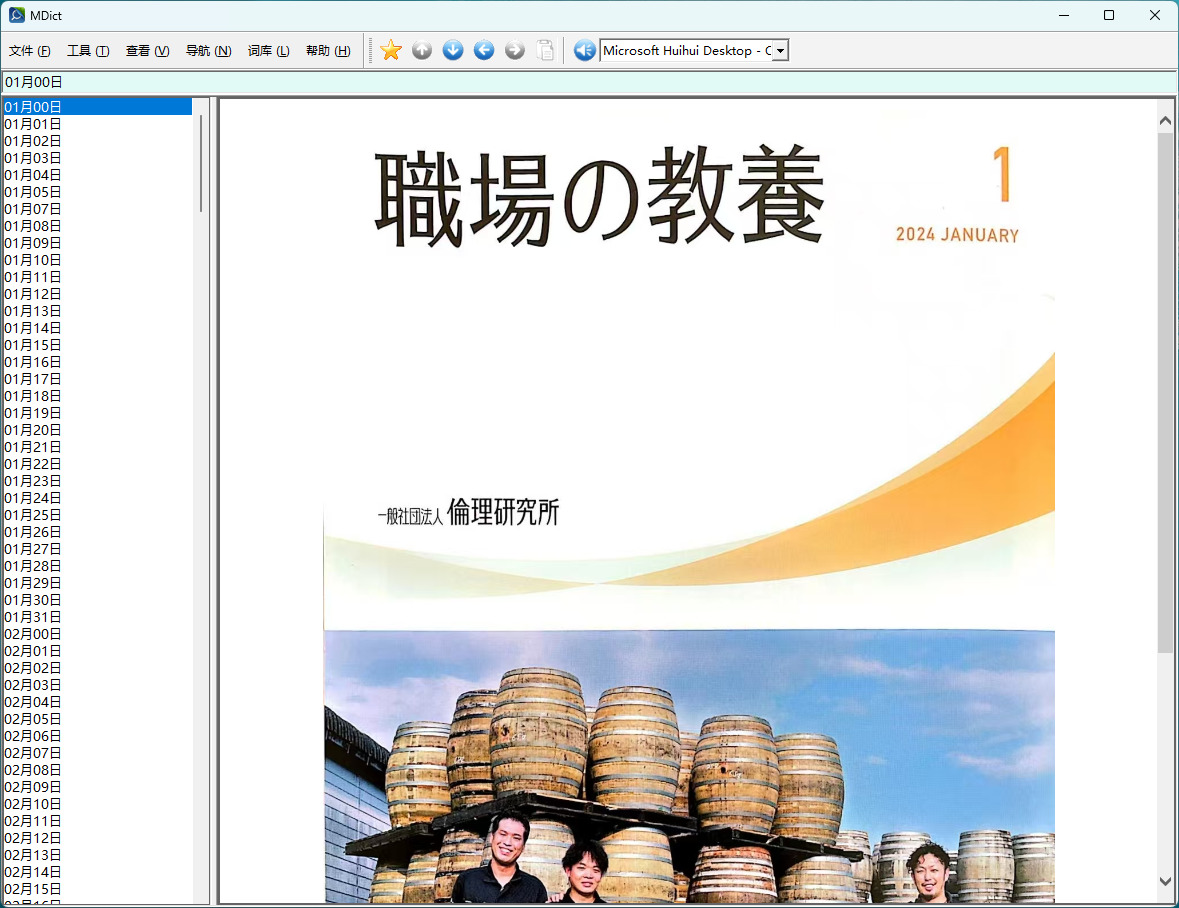Expand the Microsoft Huihui Desktop voice dropdown
This screenshot has width=1179, height=908.
780,50
